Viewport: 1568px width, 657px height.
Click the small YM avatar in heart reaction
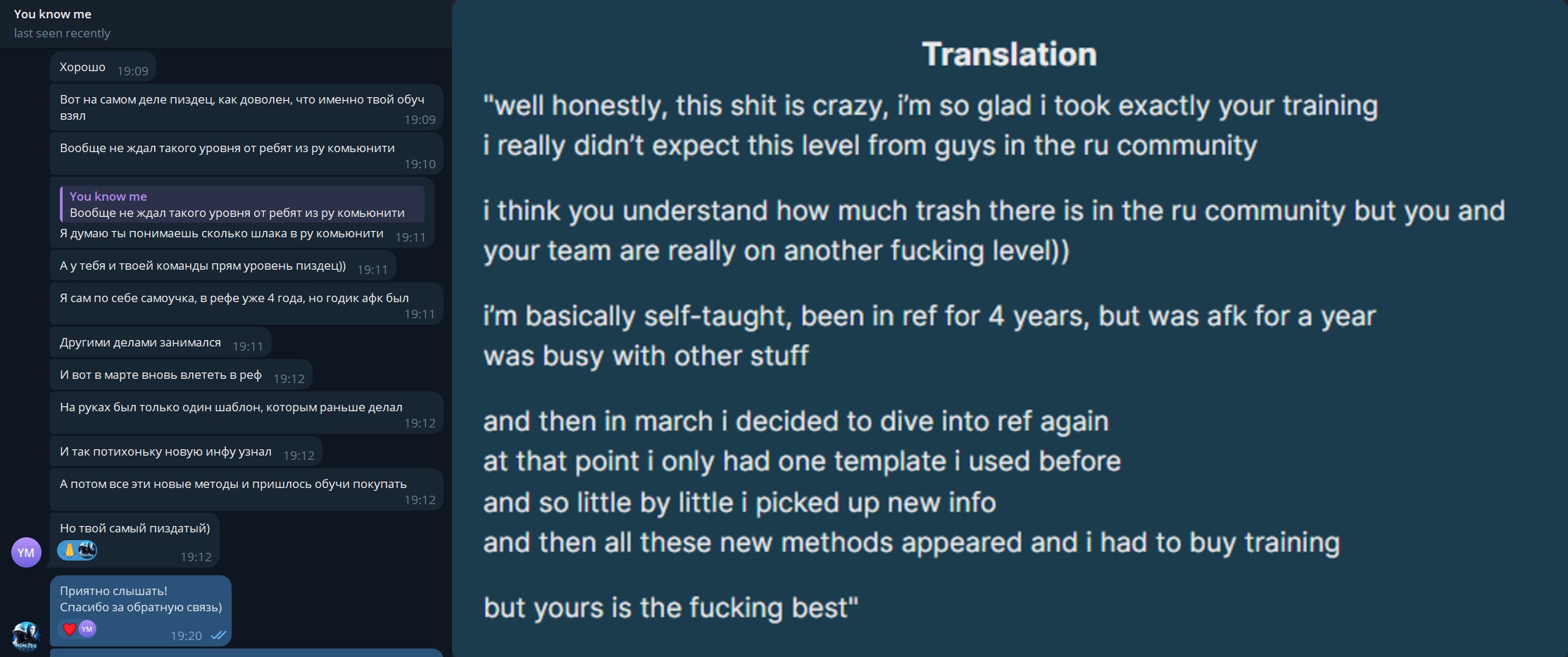(x=87, y=629)
